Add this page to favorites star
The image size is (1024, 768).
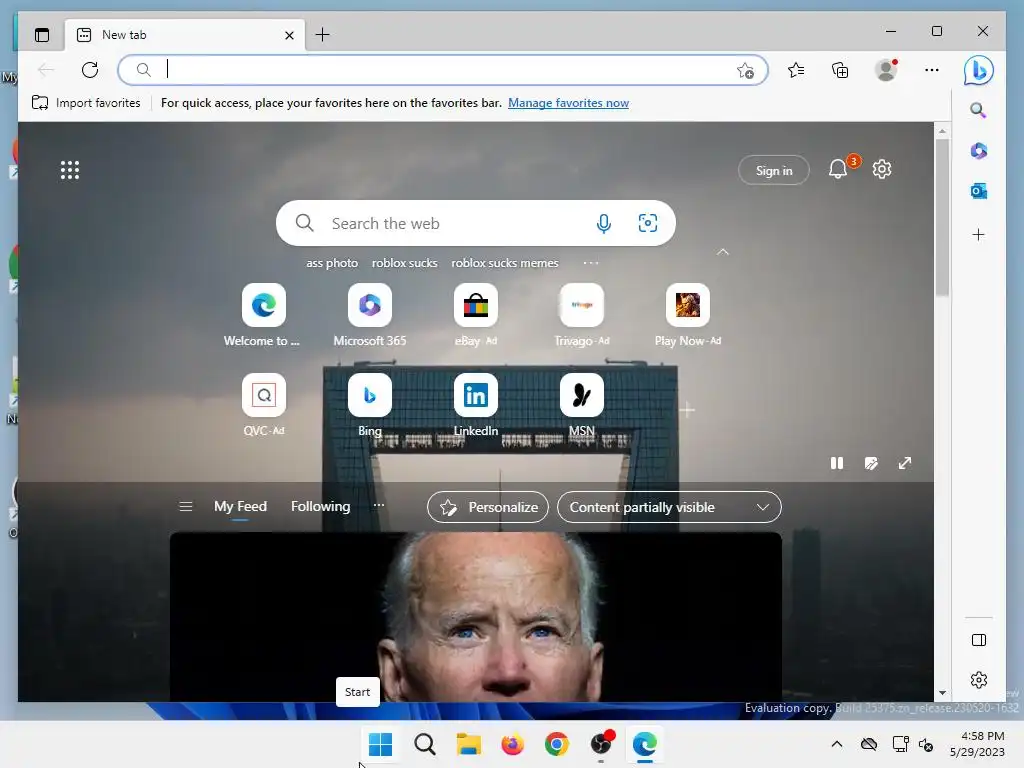[x=745, y=70]
